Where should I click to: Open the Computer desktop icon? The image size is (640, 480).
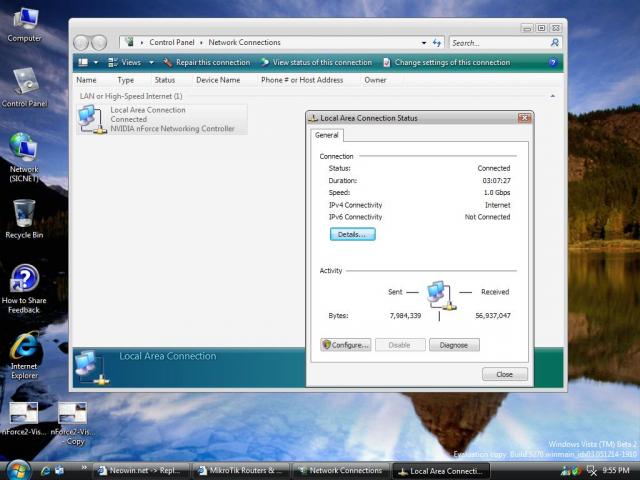click(x=25, y=25)
